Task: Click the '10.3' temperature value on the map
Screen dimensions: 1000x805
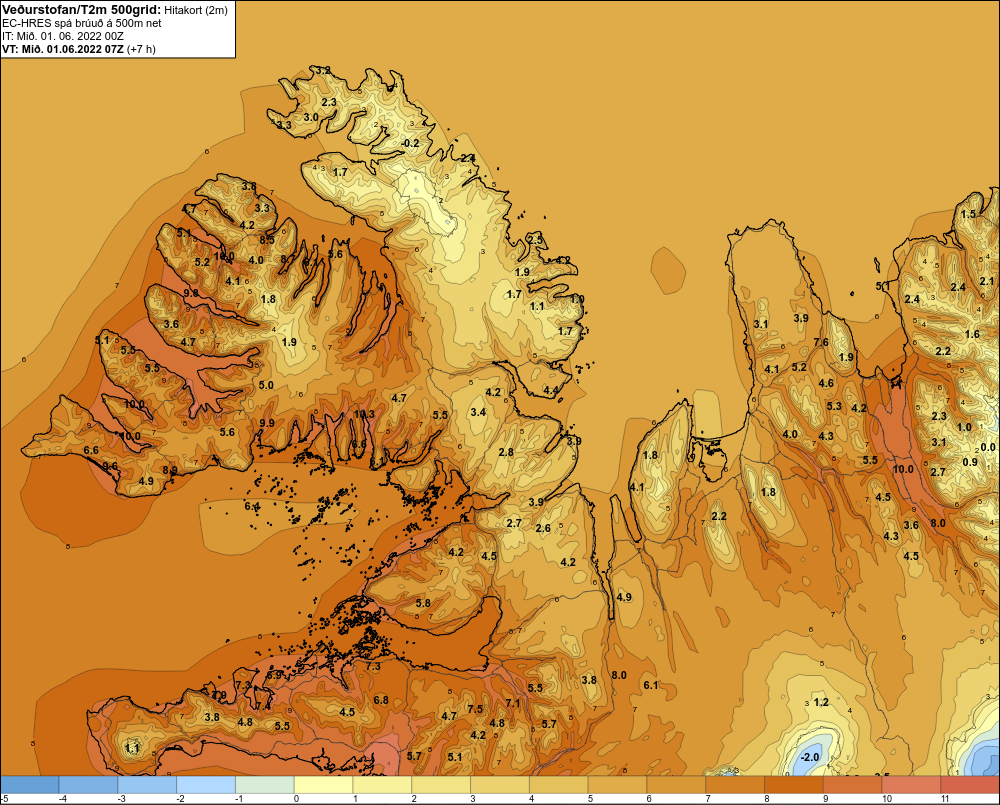Action: (364, 414)
